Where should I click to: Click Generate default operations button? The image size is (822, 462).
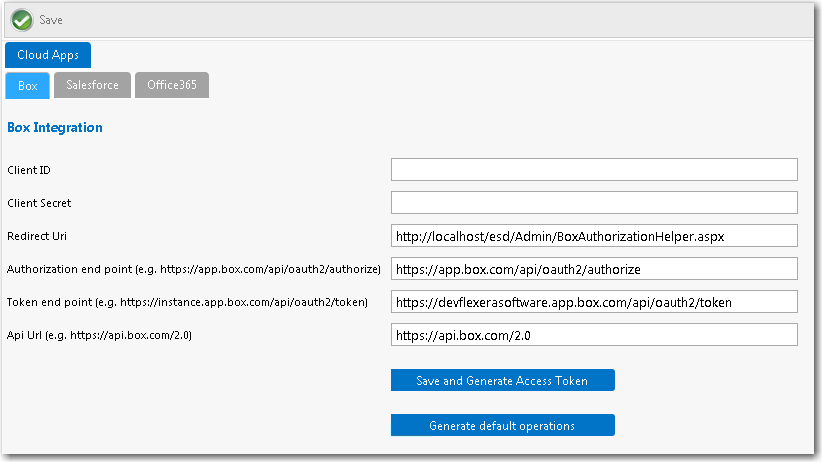[502, 425]
